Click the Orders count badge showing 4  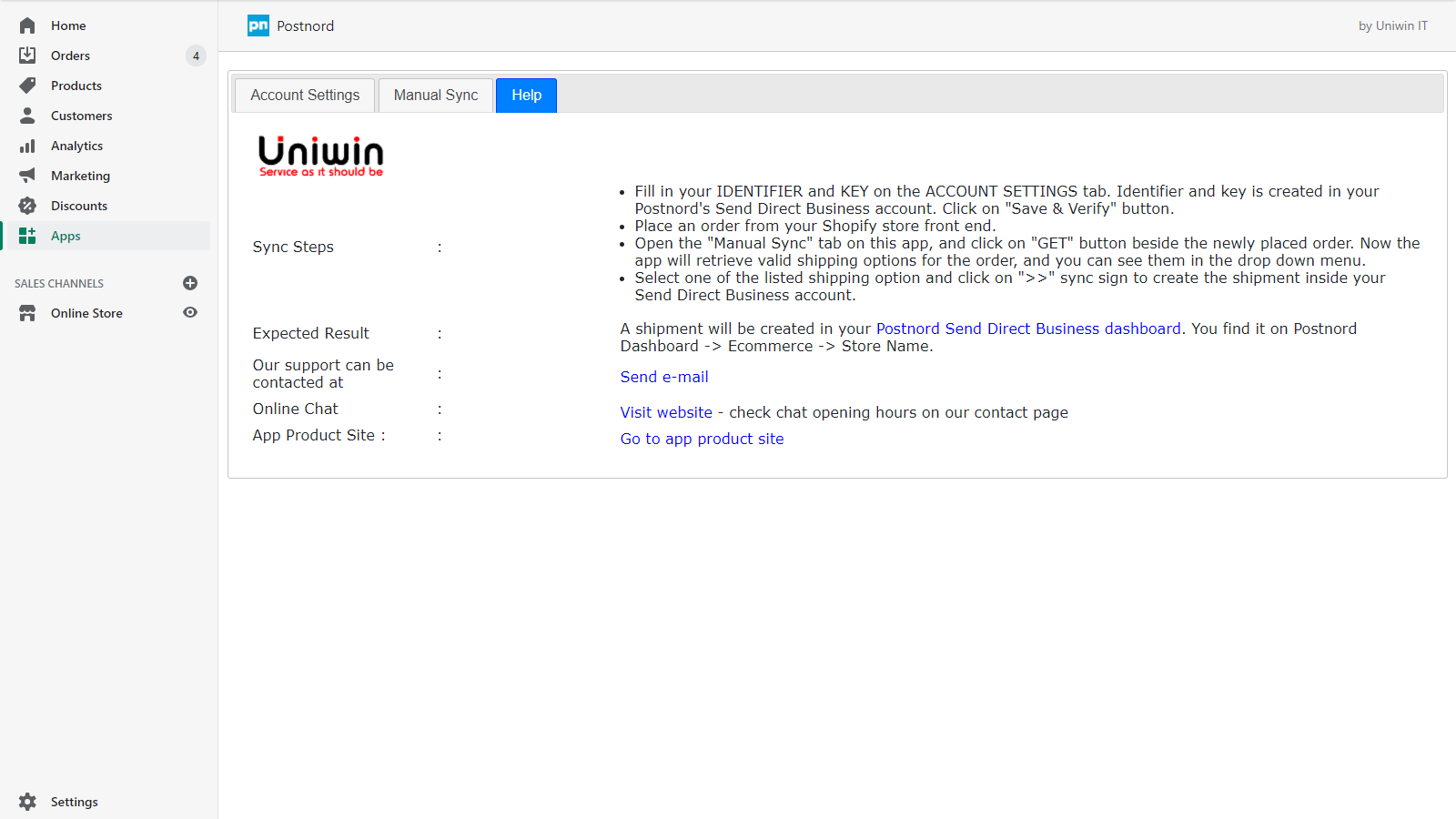196,56
